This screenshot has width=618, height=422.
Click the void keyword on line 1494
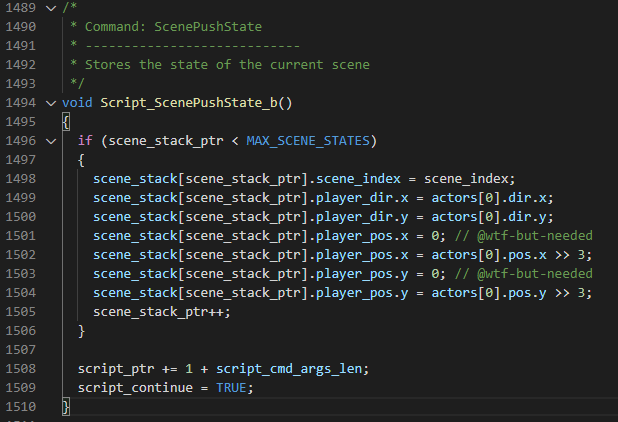77,103
